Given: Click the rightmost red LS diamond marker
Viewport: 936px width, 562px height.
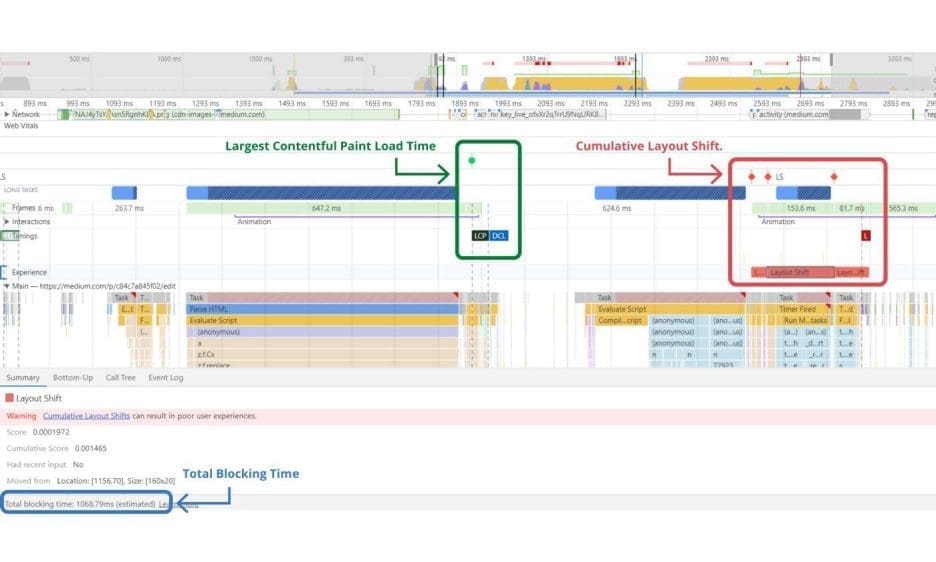Looking at the screenshot, I should click(834, 177).
